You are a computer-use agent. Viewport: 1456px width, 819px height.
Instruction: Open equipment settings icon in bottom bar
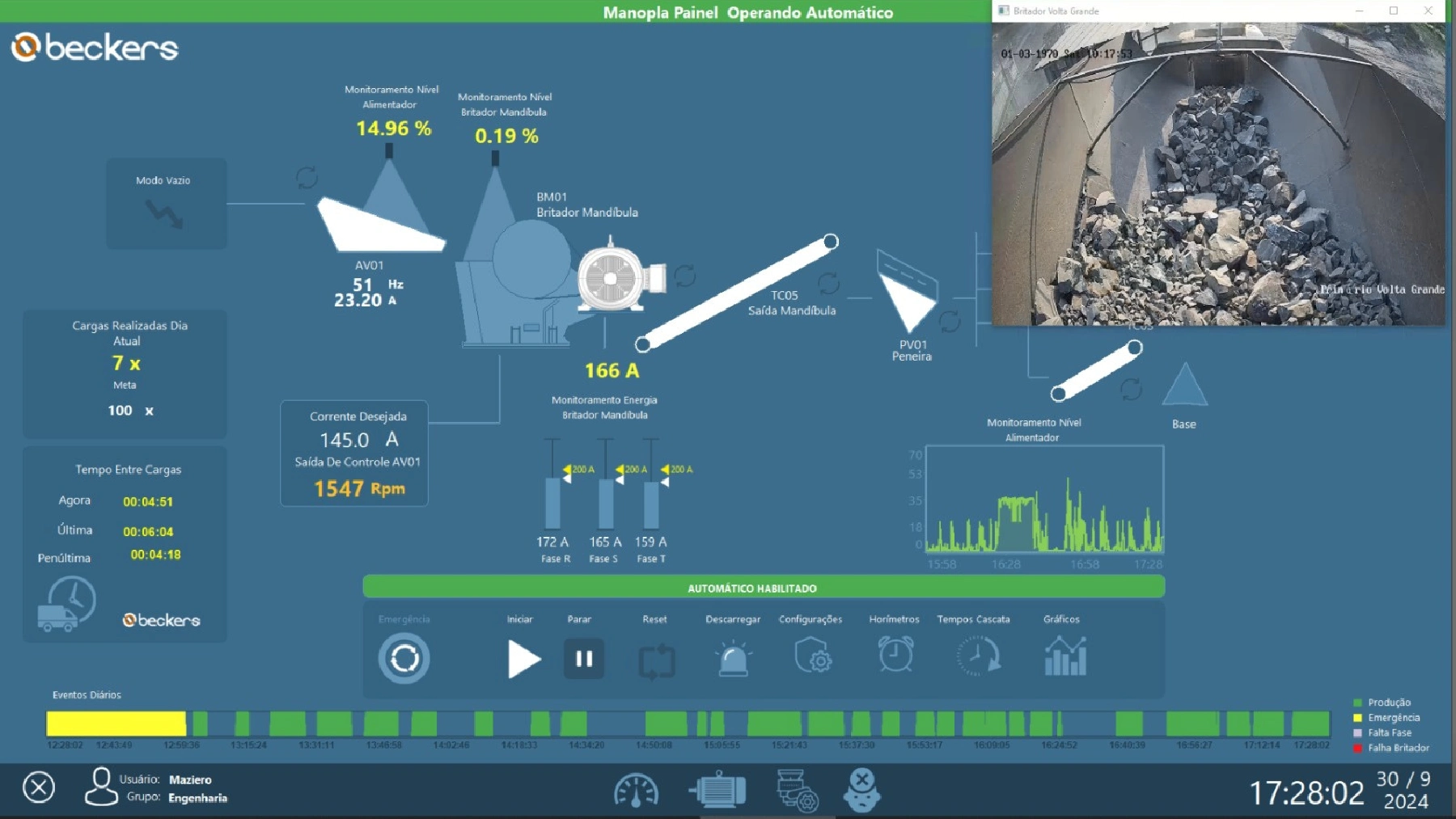[x=797, y=791]
